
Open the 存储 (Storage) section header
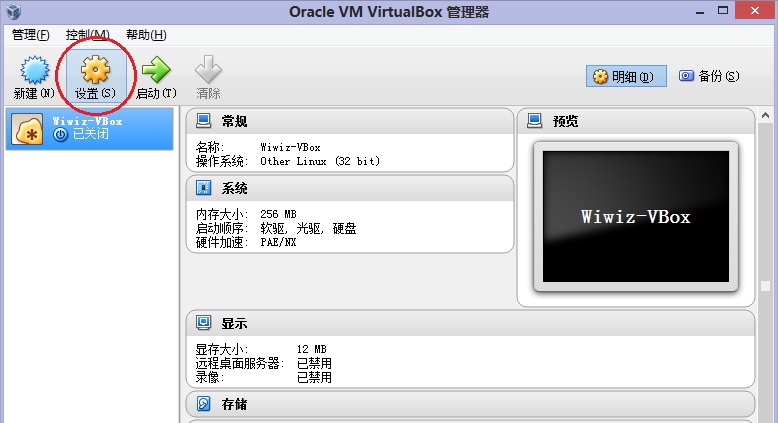470,404
